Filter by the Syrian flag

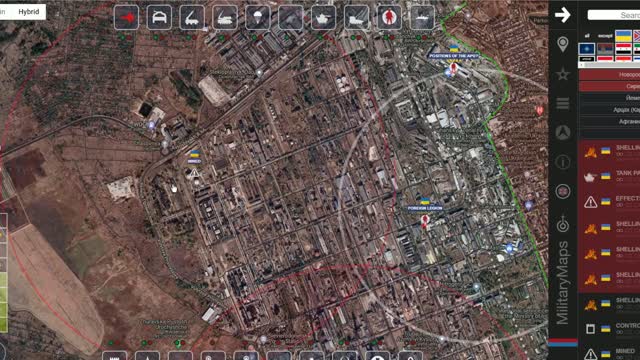pos(624,49)
